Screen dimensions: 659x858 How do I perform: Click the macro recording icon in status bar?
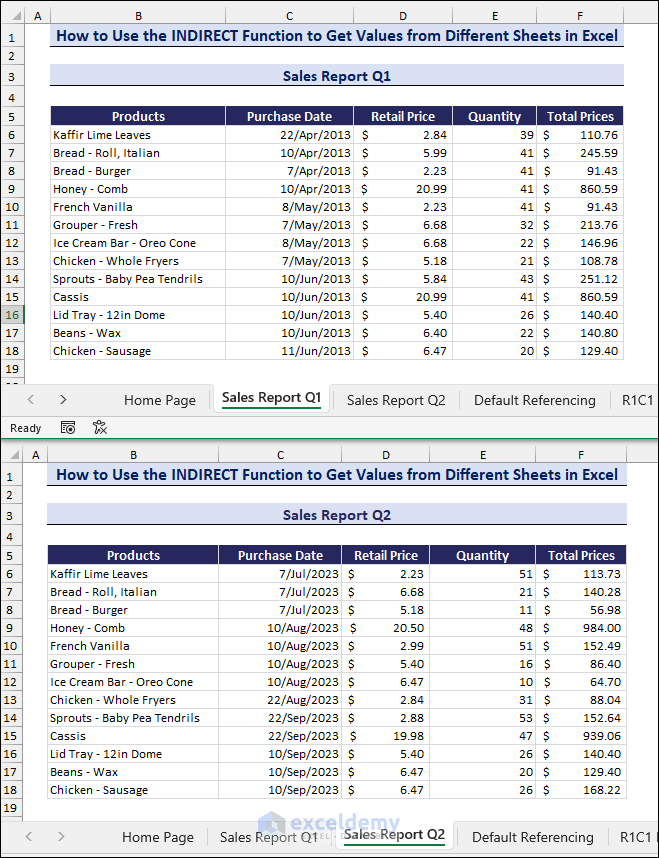[68, 428]
